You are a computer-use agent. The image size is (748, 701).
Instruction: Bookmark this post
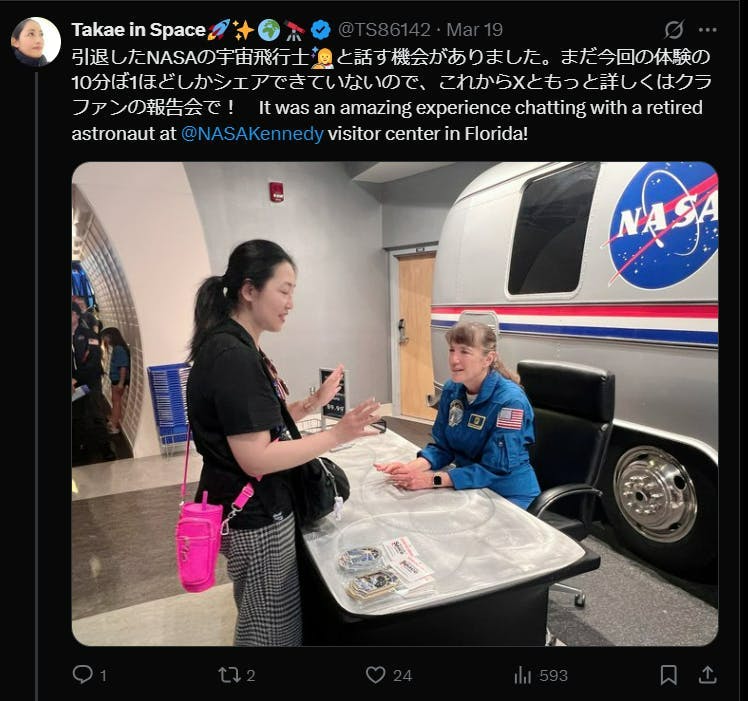tap(668, 675)
